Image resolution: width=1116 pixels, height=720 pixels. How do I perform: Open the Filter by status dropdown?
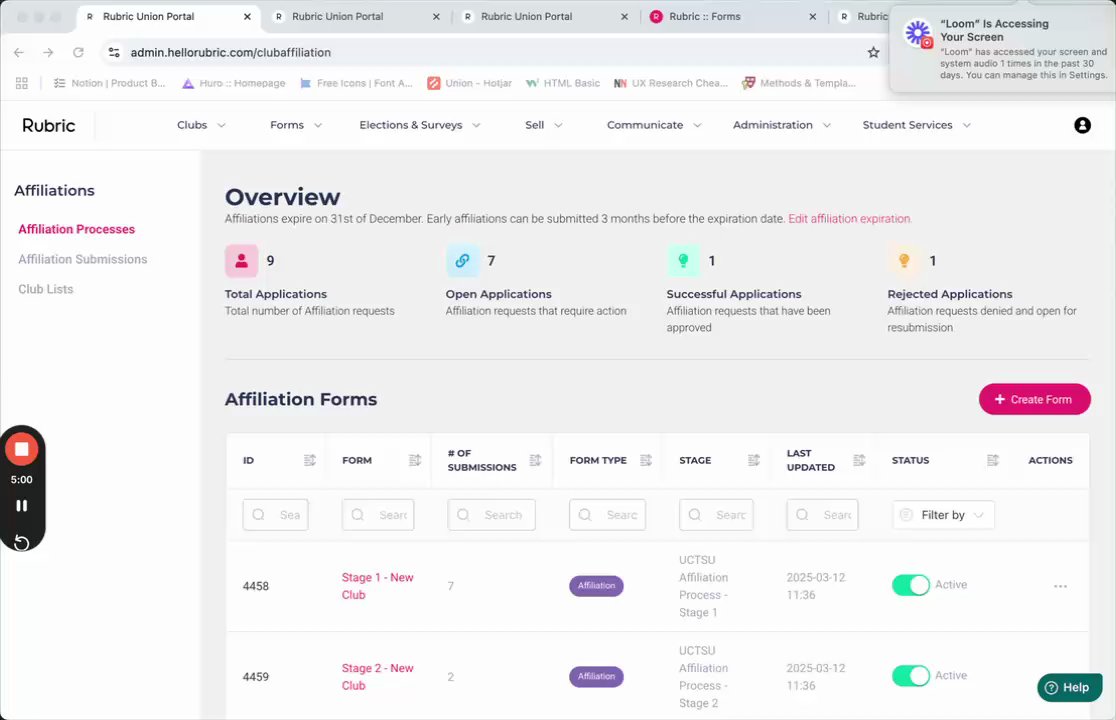click(x=943, y=515)
